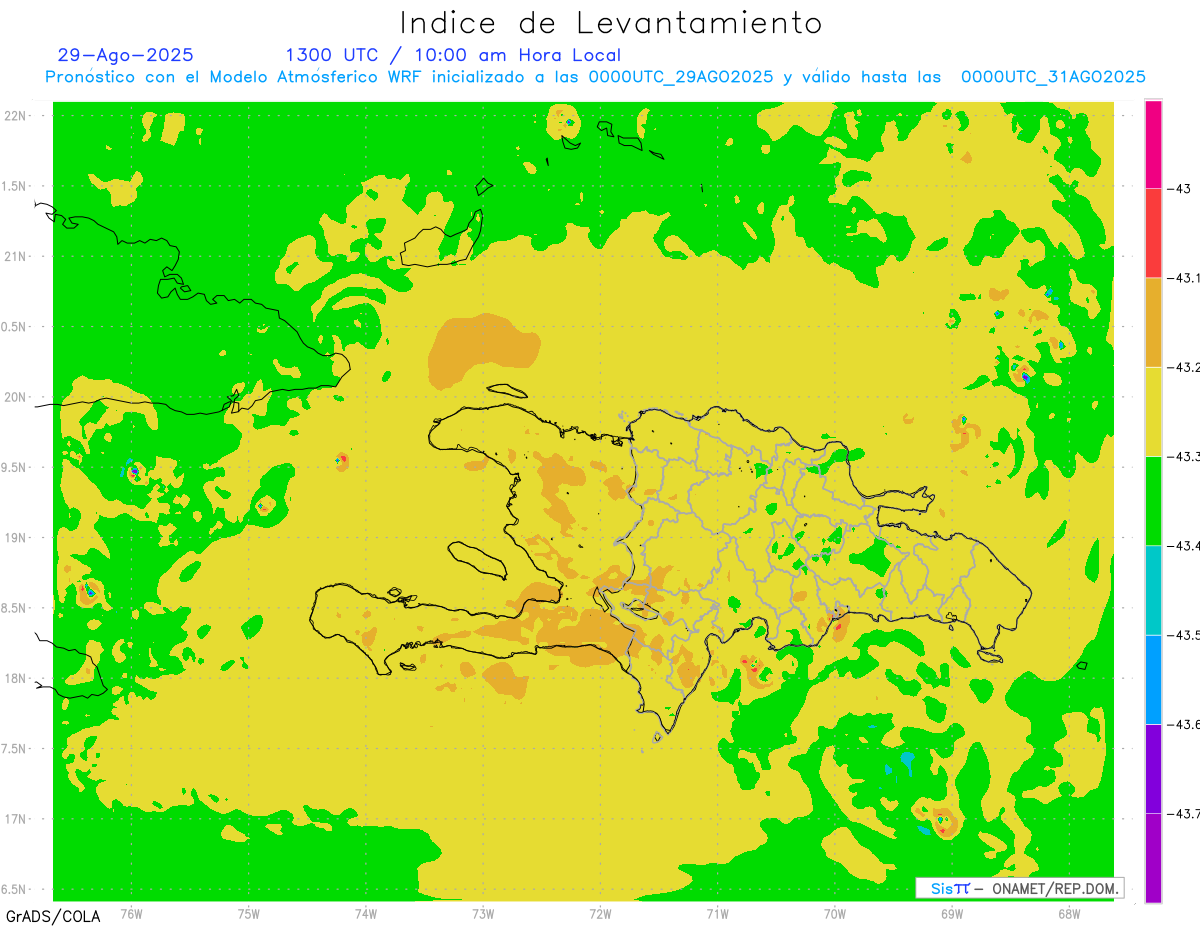The width and height of the screenshot is (1200, 927).
Task: Pick the yellow legend swatch between -43.2 and -43.3
Action: [x=1153, y=411]
